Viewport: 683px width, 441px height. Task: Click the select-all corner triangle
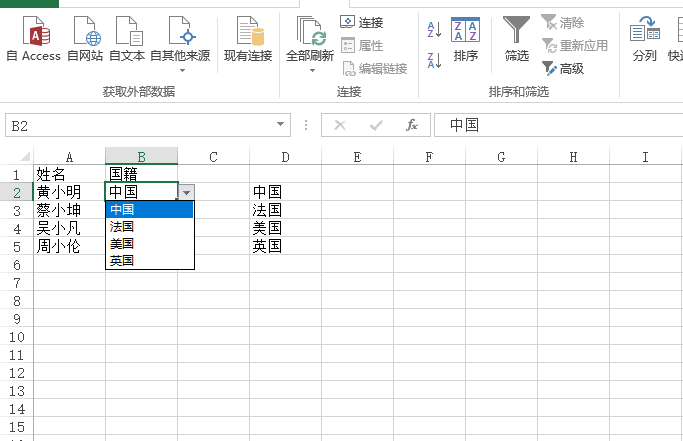coord(25,156)
